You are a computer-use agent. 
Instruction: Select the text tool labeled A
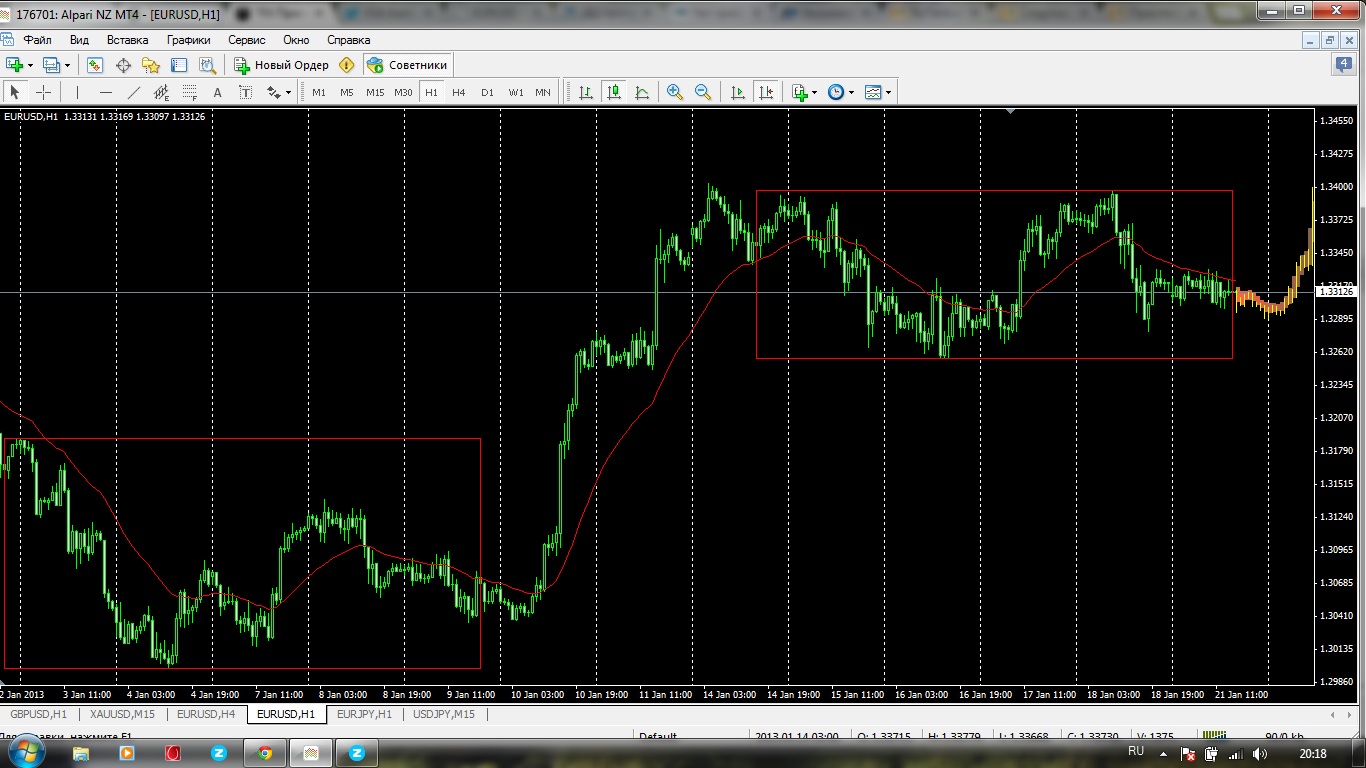(x=218, y=92)
